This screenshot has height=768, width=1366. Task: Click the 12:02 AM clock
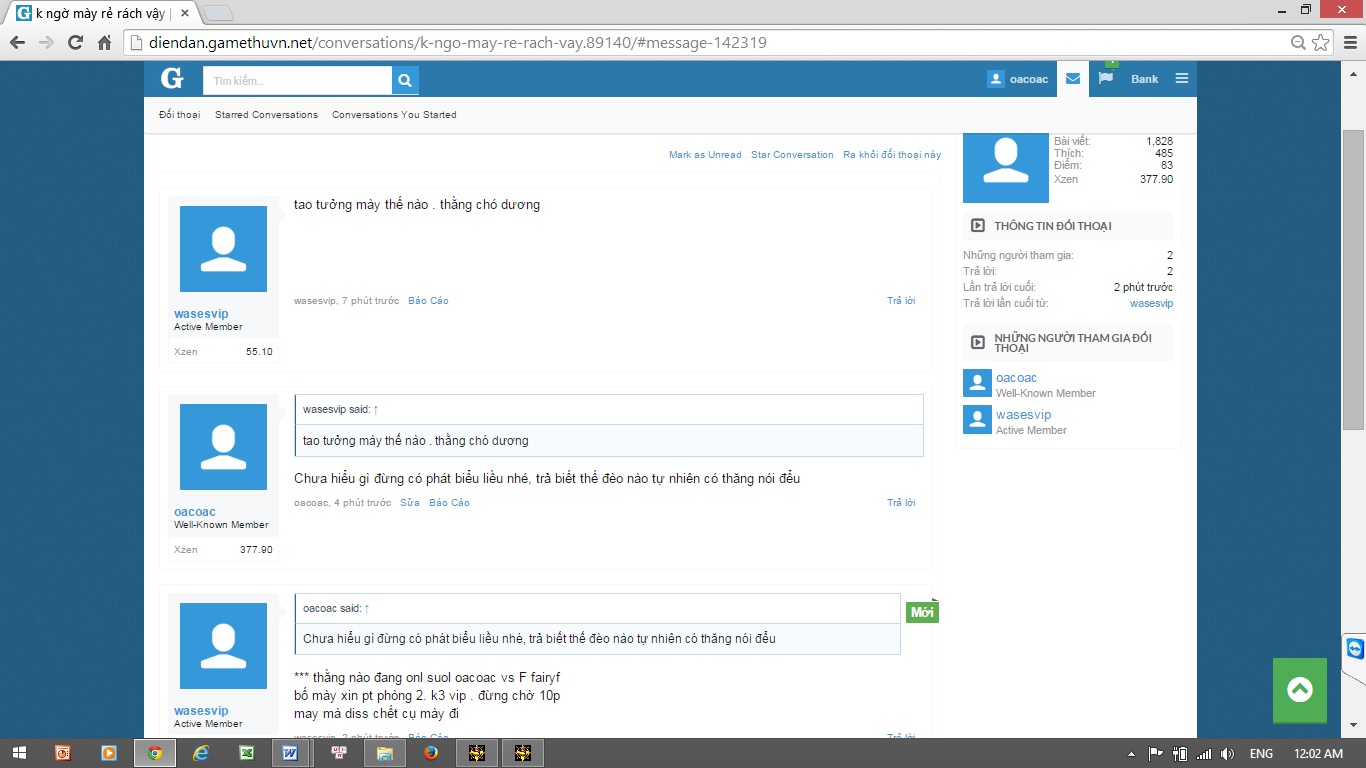tap(1318, 754)
